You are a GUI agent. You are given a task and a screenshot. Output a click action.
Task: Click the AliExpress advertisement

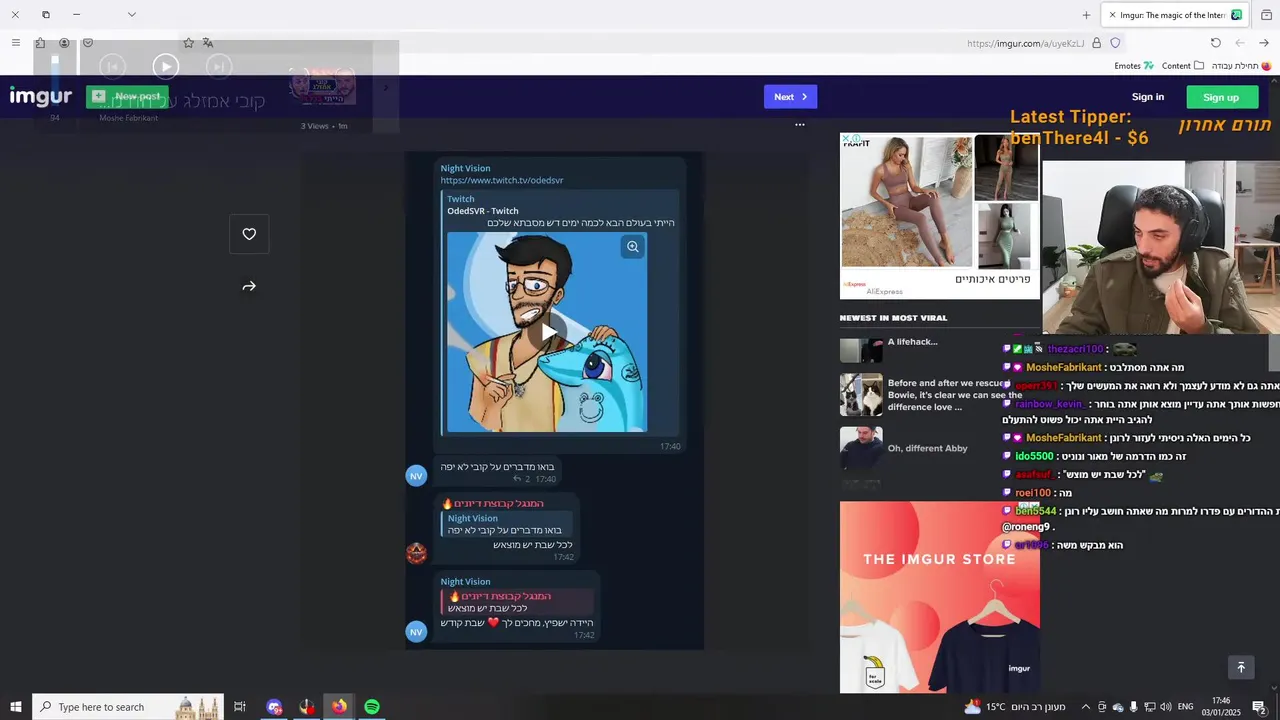click(x=940, y=216)
